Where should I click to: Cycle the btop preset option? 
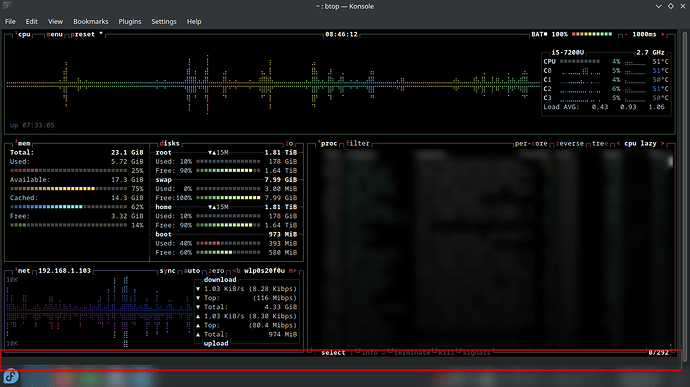86,34
